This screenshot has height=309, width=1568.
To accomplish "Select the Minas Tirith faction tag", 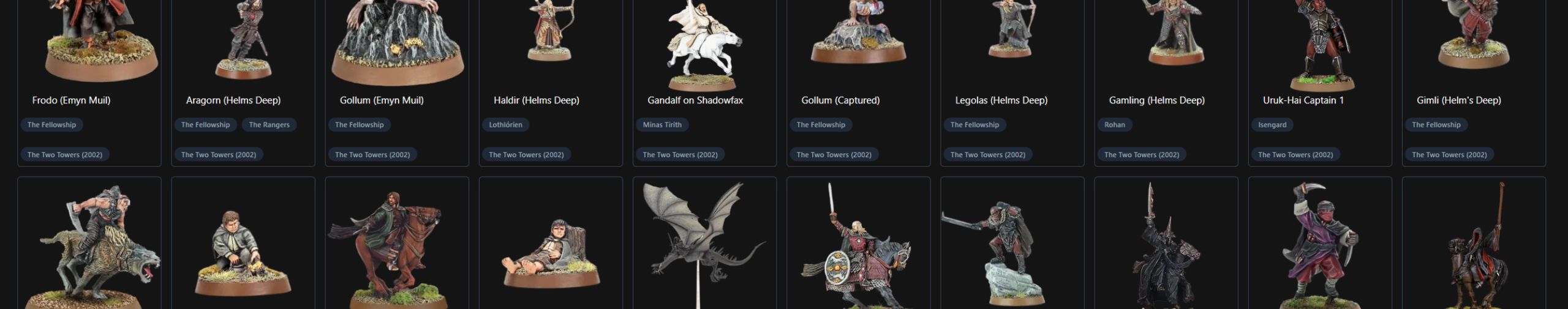I will tap(662, 125).
